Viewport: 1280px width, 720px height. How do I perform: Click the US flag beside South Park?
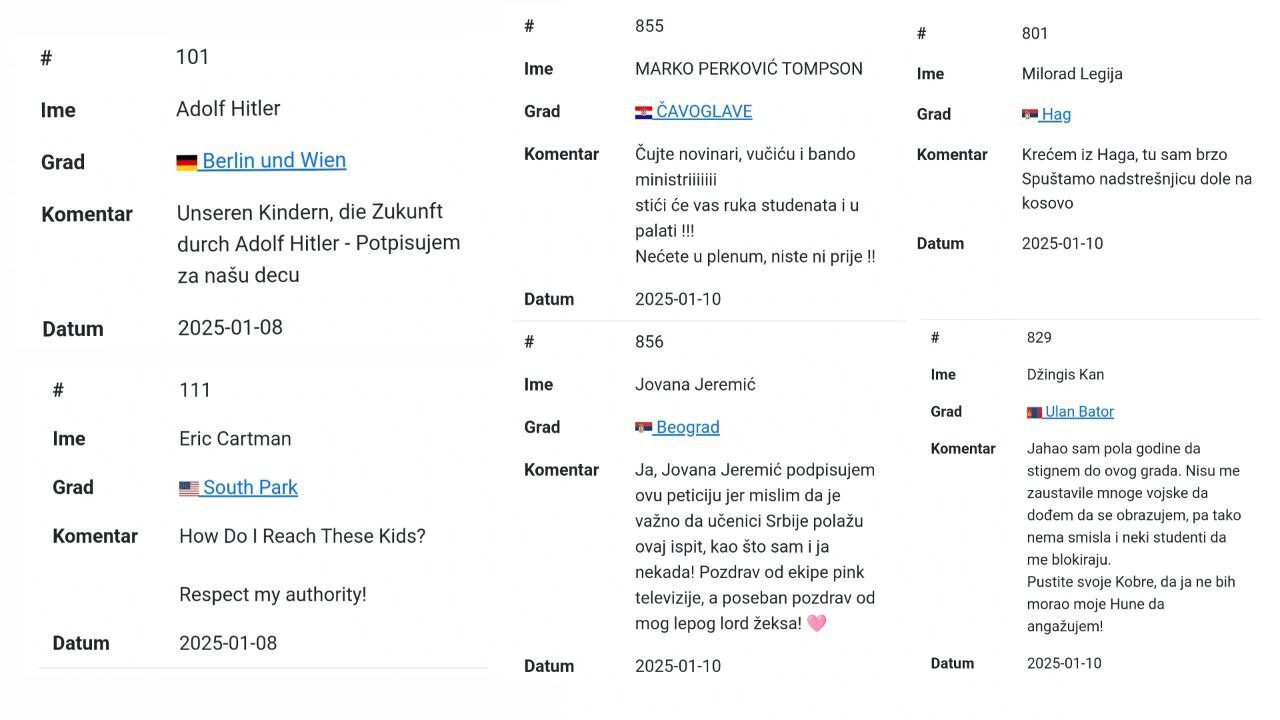[189, 489]
